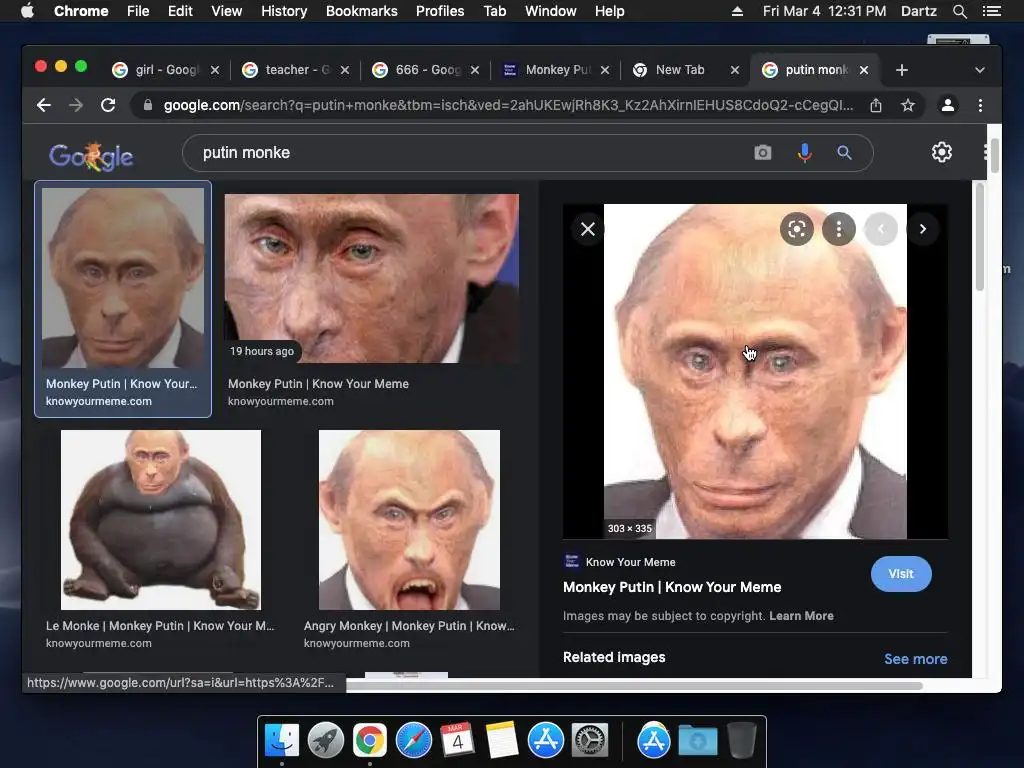Click the search by image camera icon
The image size is (1024, 768).
pos(763,153)
